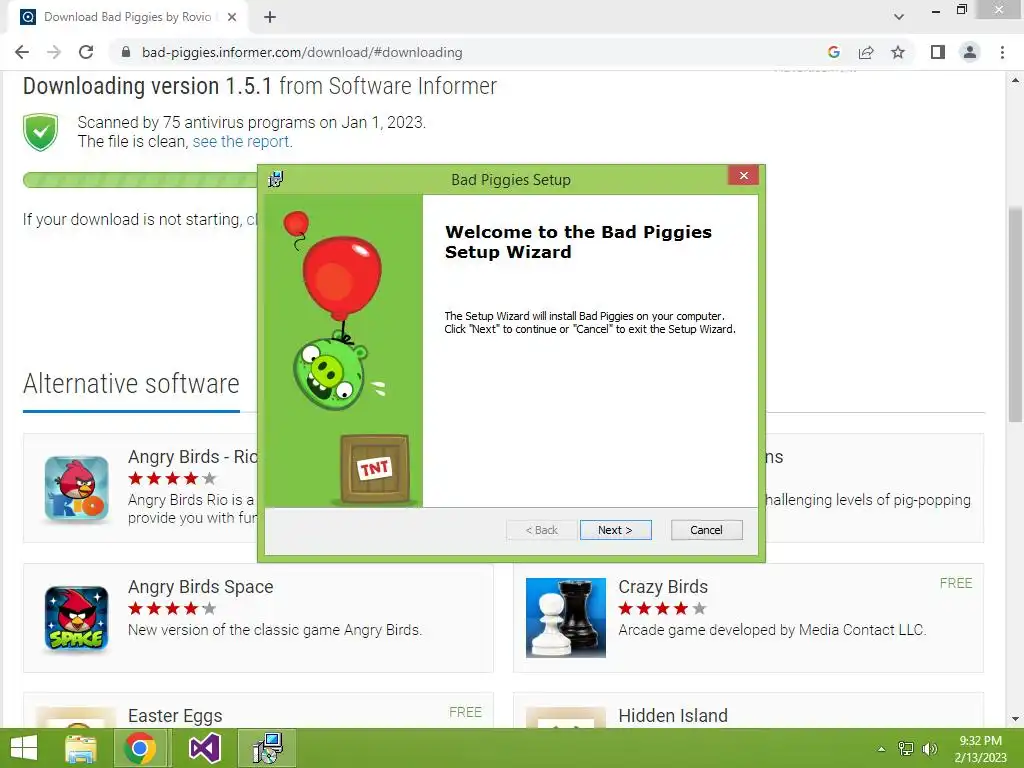Open the Chrome profile menu
Viewport: 1024px width, 768px height.
pos(970,52)
